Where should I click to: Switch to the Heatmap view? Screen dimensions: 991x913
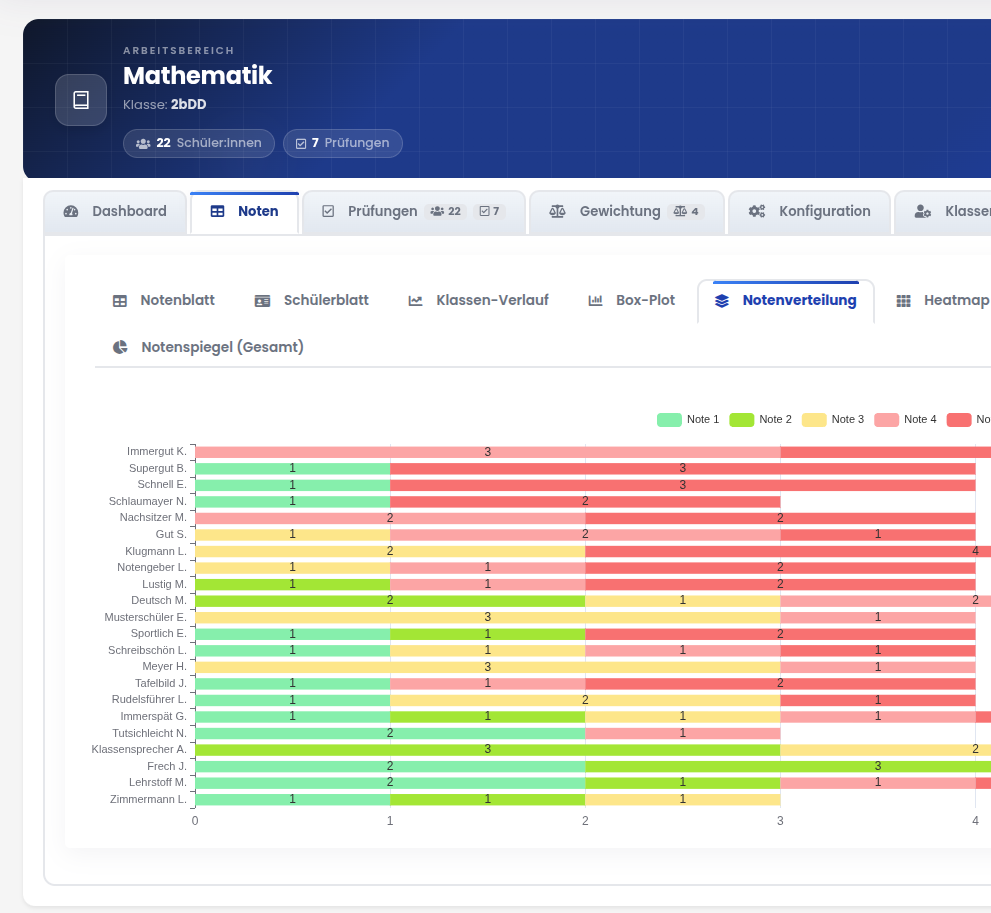(942, 300)
